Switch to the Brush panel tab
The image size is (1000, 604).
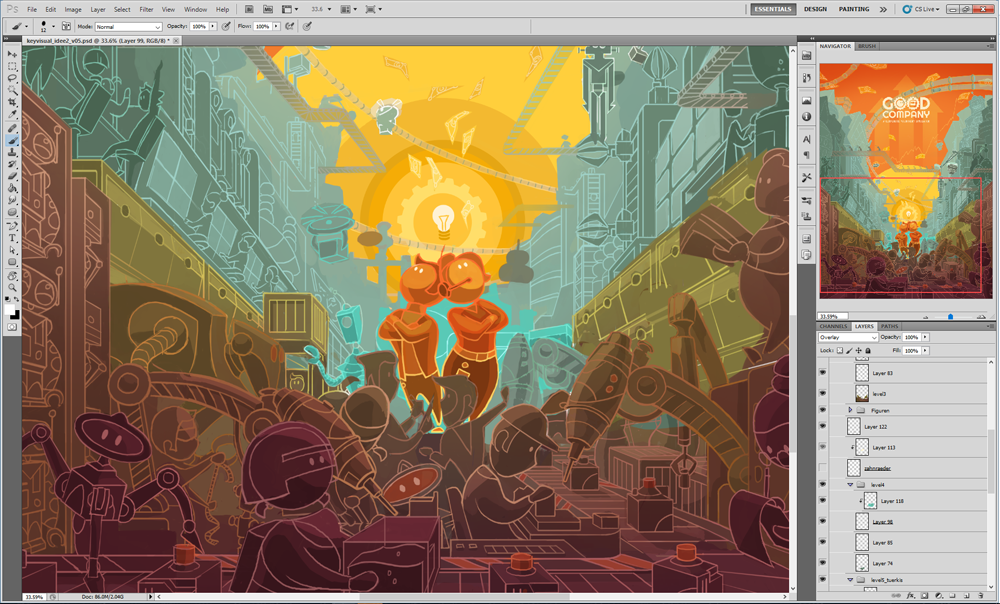867,47
